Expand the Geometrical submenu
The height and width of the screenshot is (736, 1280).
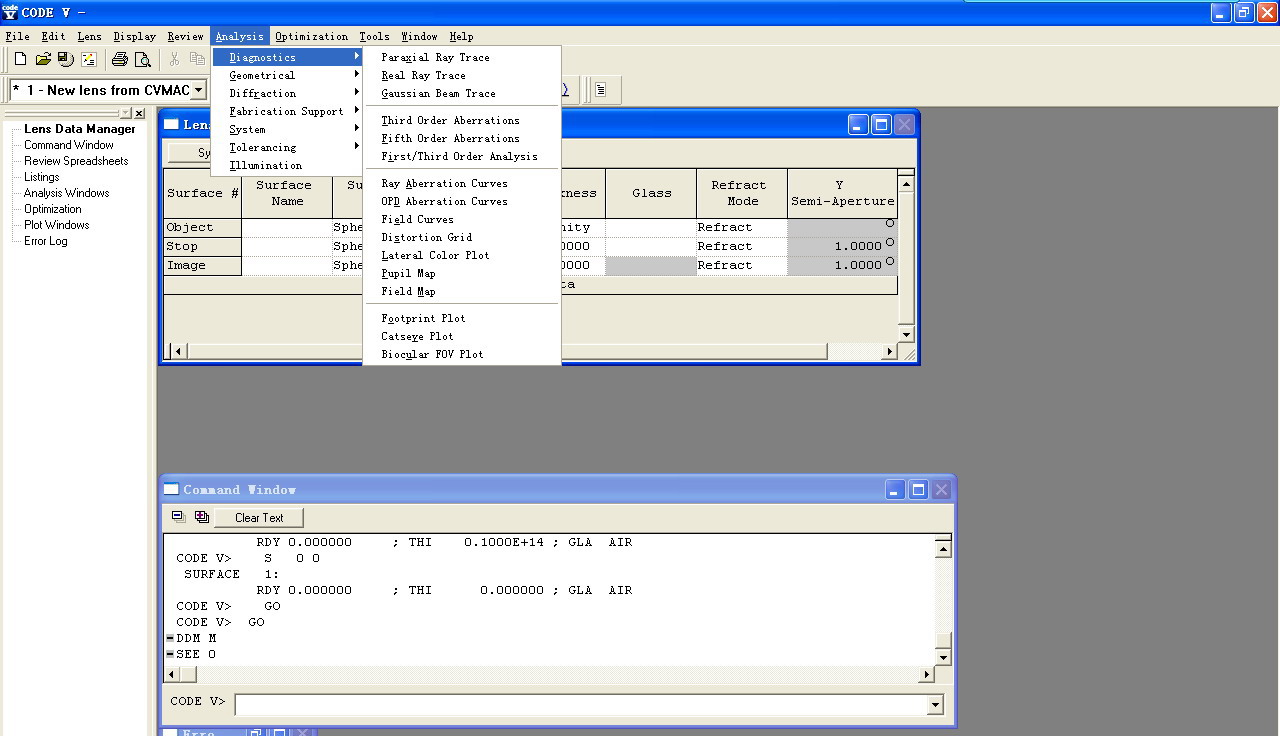click(x=288, y=75)
